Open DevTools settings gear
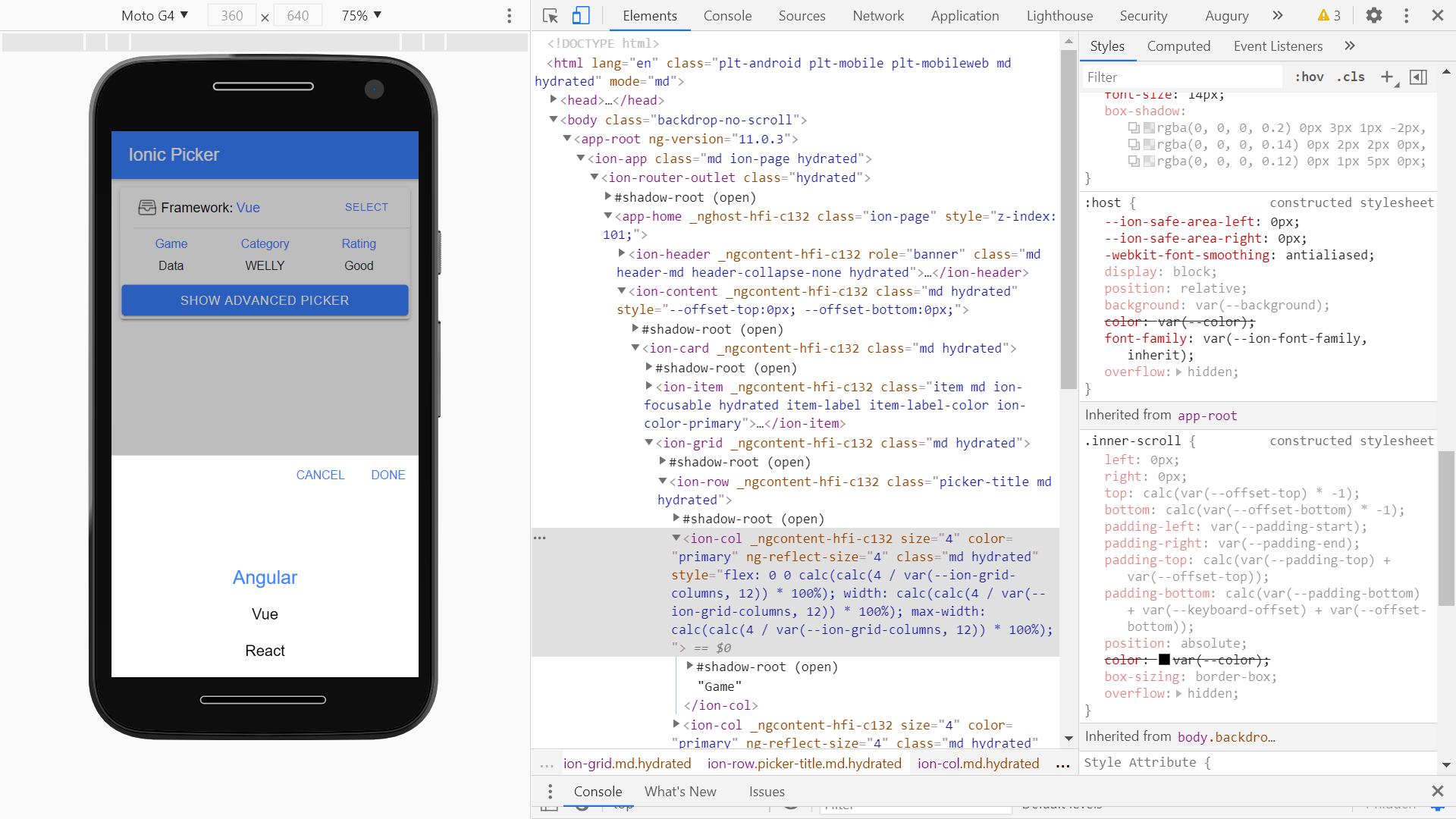The image size is (1456, 819). coord(1374,15)
